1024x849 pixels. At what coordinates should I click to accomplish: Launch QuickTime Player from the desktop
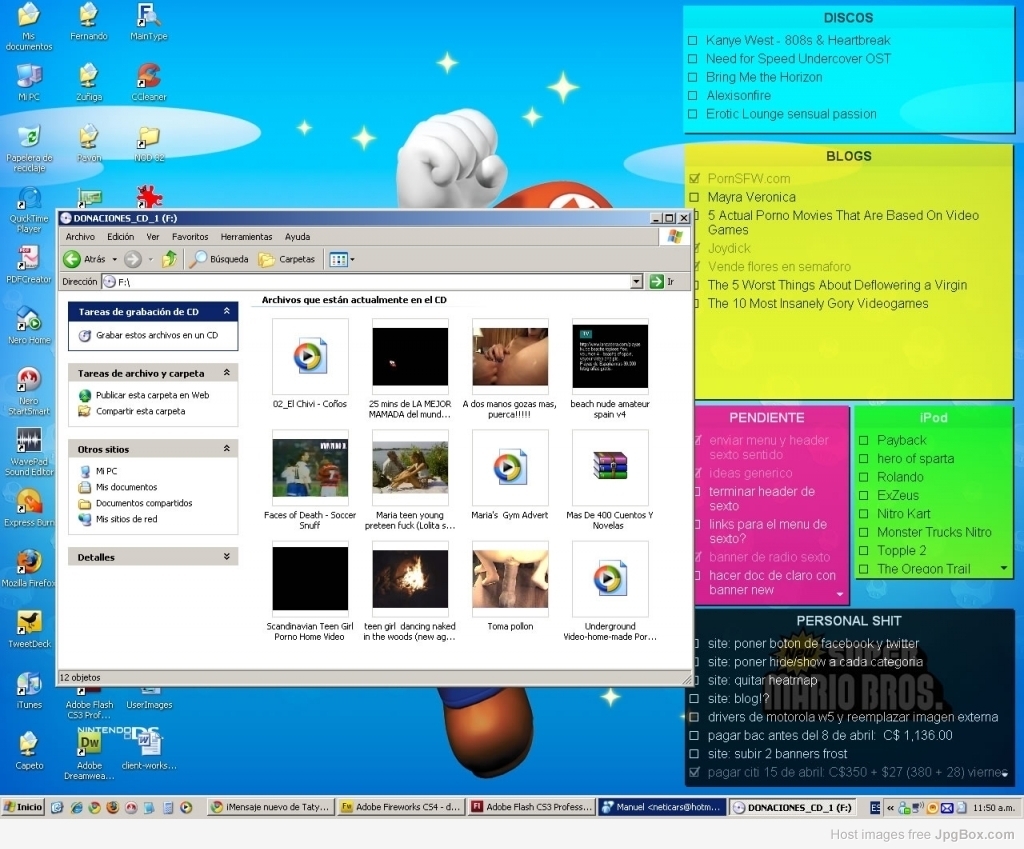coord(29,210)
